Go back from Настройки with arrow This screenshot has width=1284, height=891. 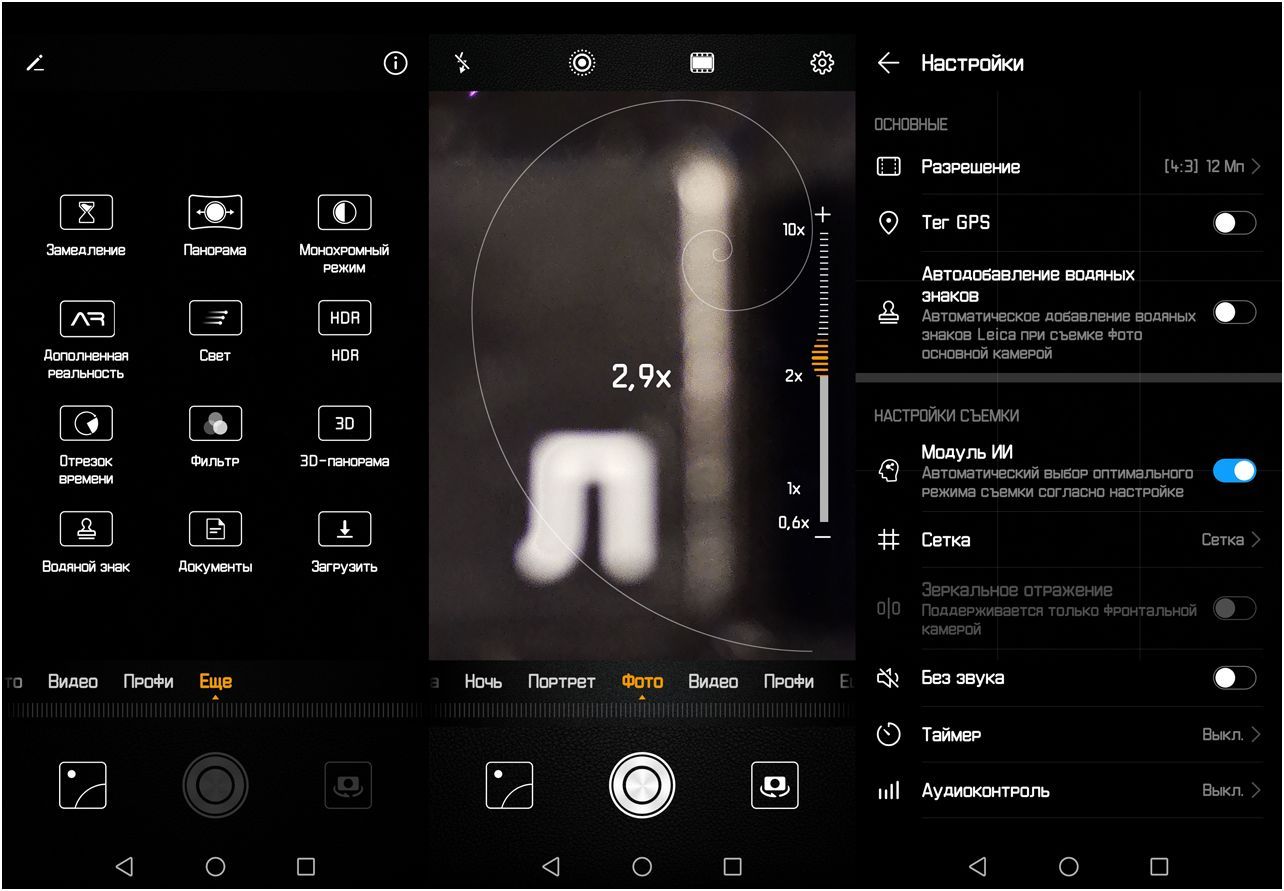887,63
